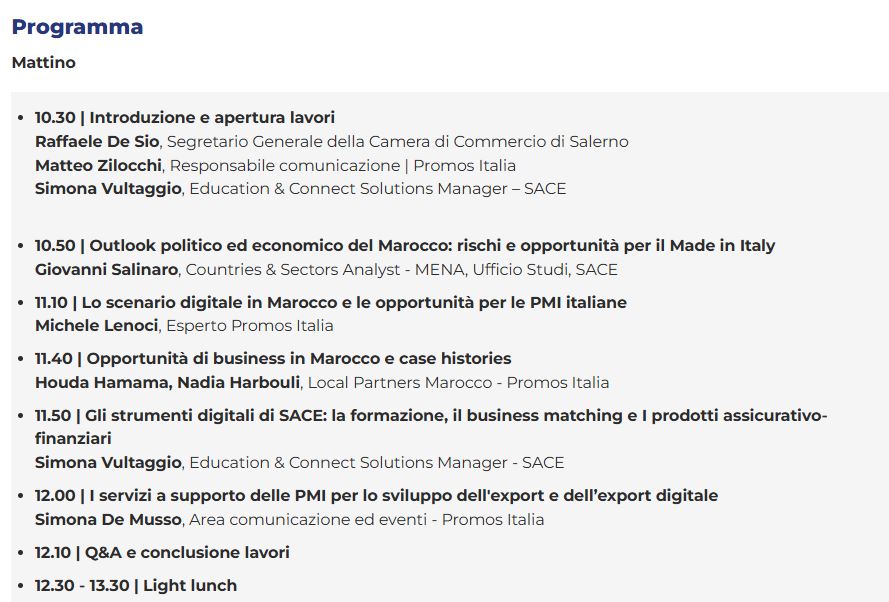Click the 12.30 - 13.30 Light lunch item
Viewport: 889px width, 602px height.
point(136,585)
